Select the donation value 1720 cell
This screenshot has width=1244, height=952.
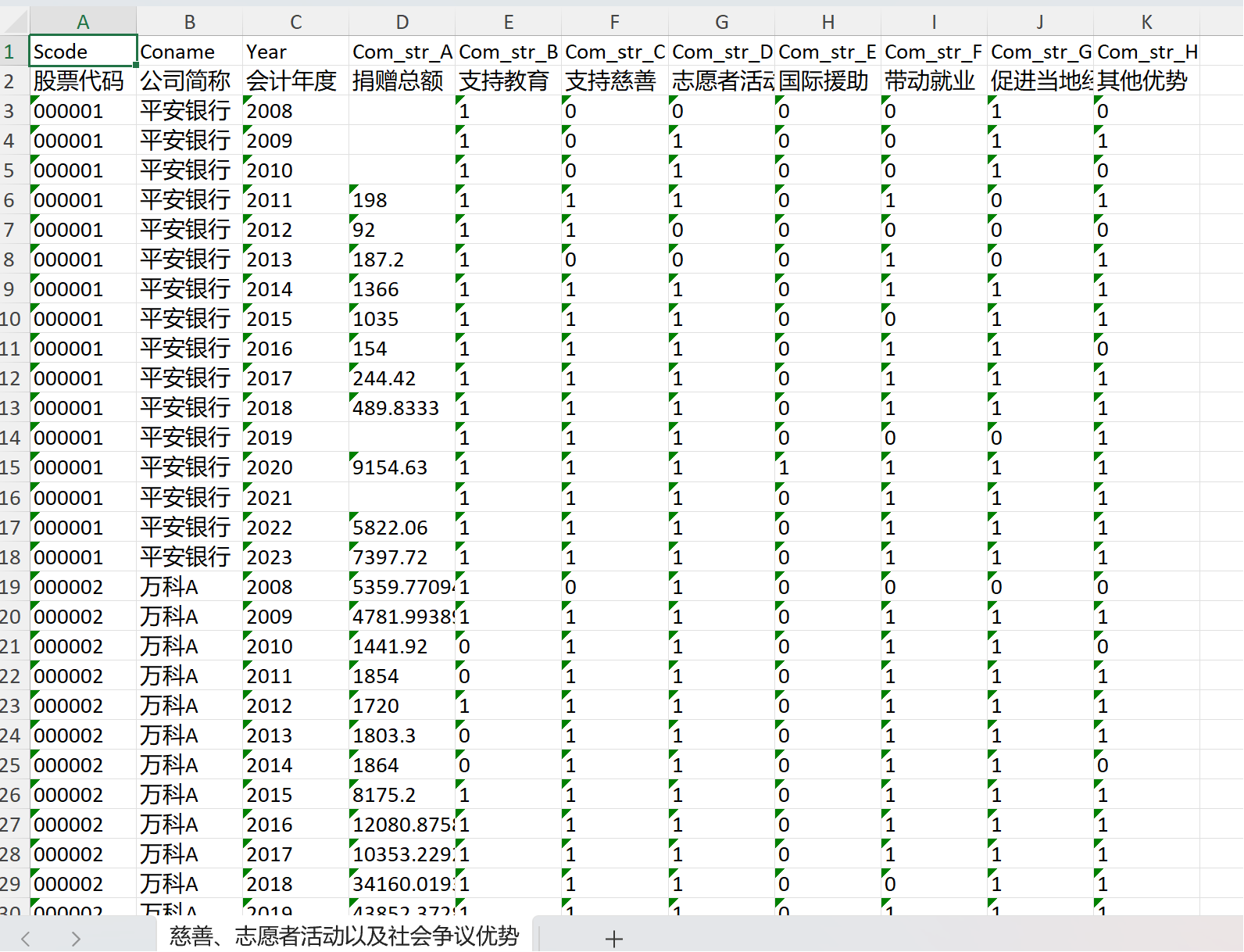click(402, 706)
